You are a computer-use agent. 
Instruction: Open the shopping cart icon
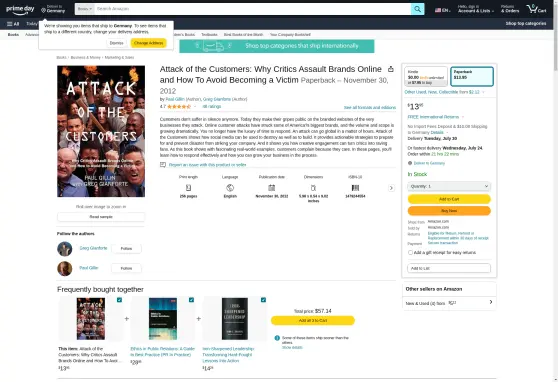click(x=537, y=9)
